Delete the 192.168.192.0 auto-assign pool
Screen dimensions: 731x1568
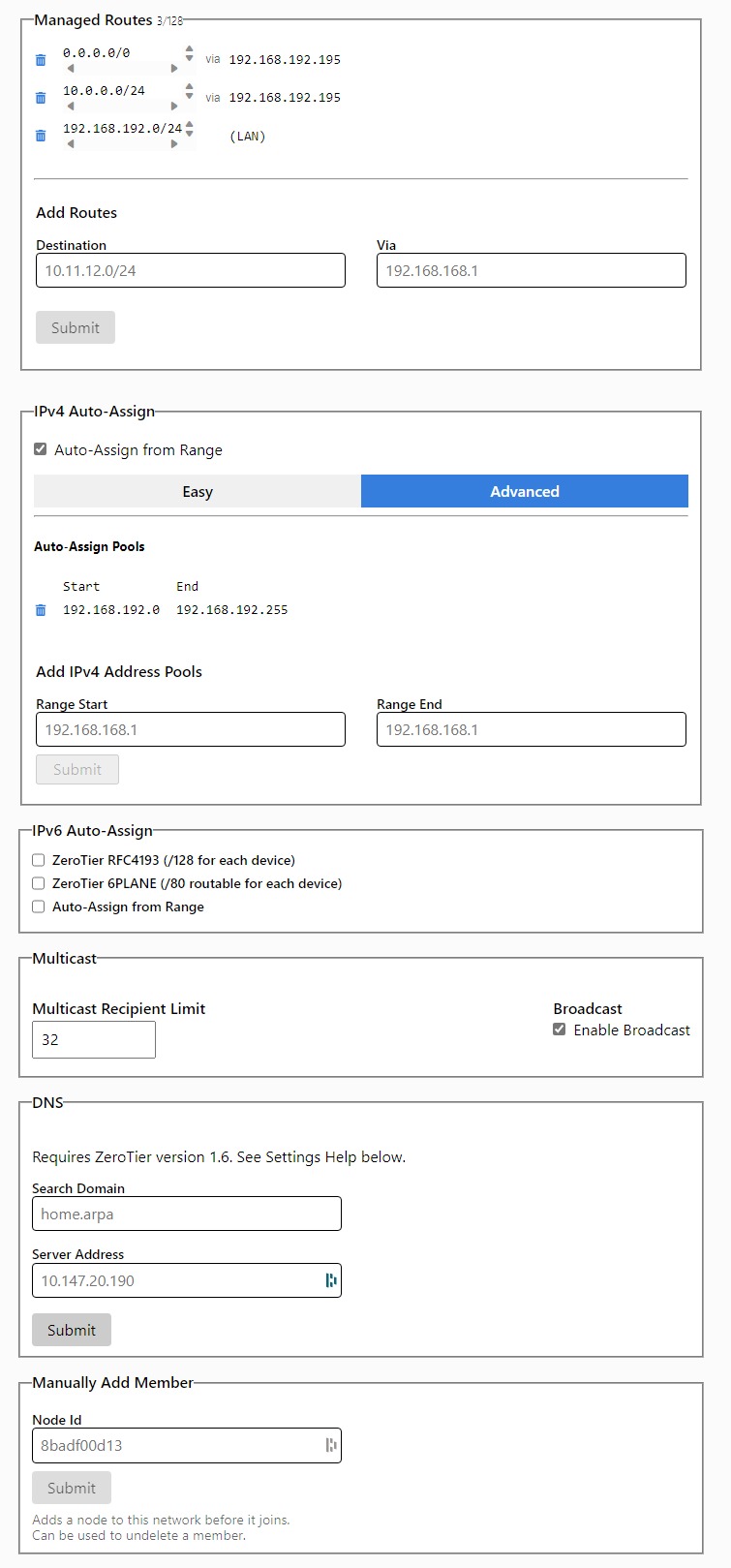(x=41, y=610)
